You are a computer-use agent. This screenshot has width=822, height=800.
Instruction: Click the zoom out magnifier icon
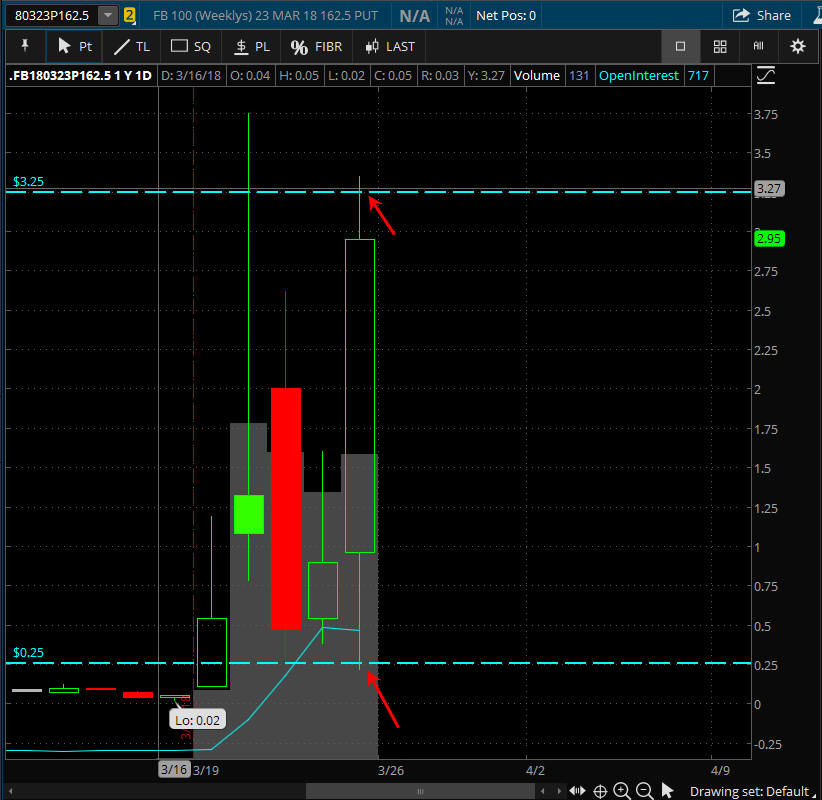644,791
